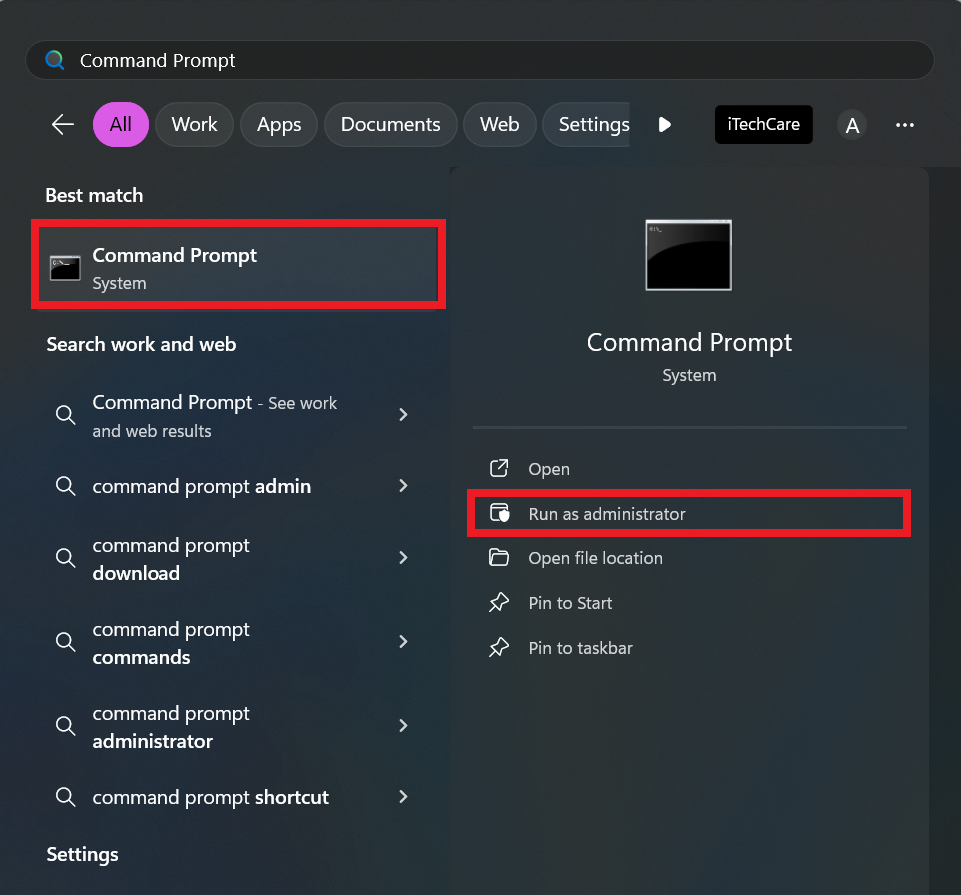Click the Pin to taskbar pin icon
The width and height of the screenshot is (961, 895).
pyautogui.click(x=499, y=647)
